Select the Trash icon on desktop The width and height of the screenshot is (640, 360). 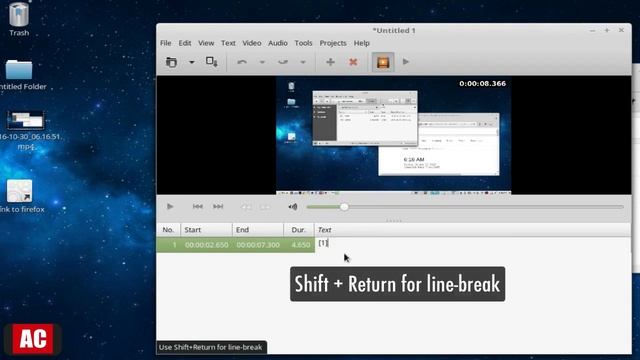click(x=19, y=19)
